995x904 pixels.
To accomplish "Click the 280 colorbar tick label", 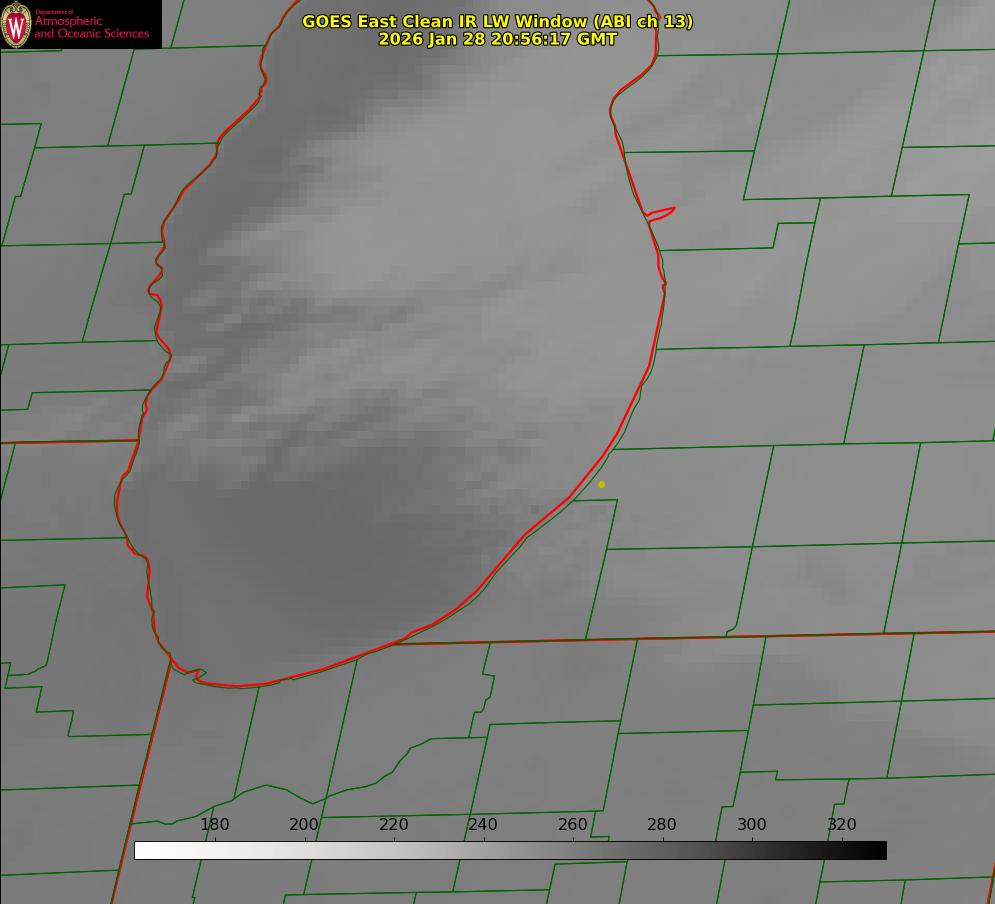I will [x=662, y=825].
